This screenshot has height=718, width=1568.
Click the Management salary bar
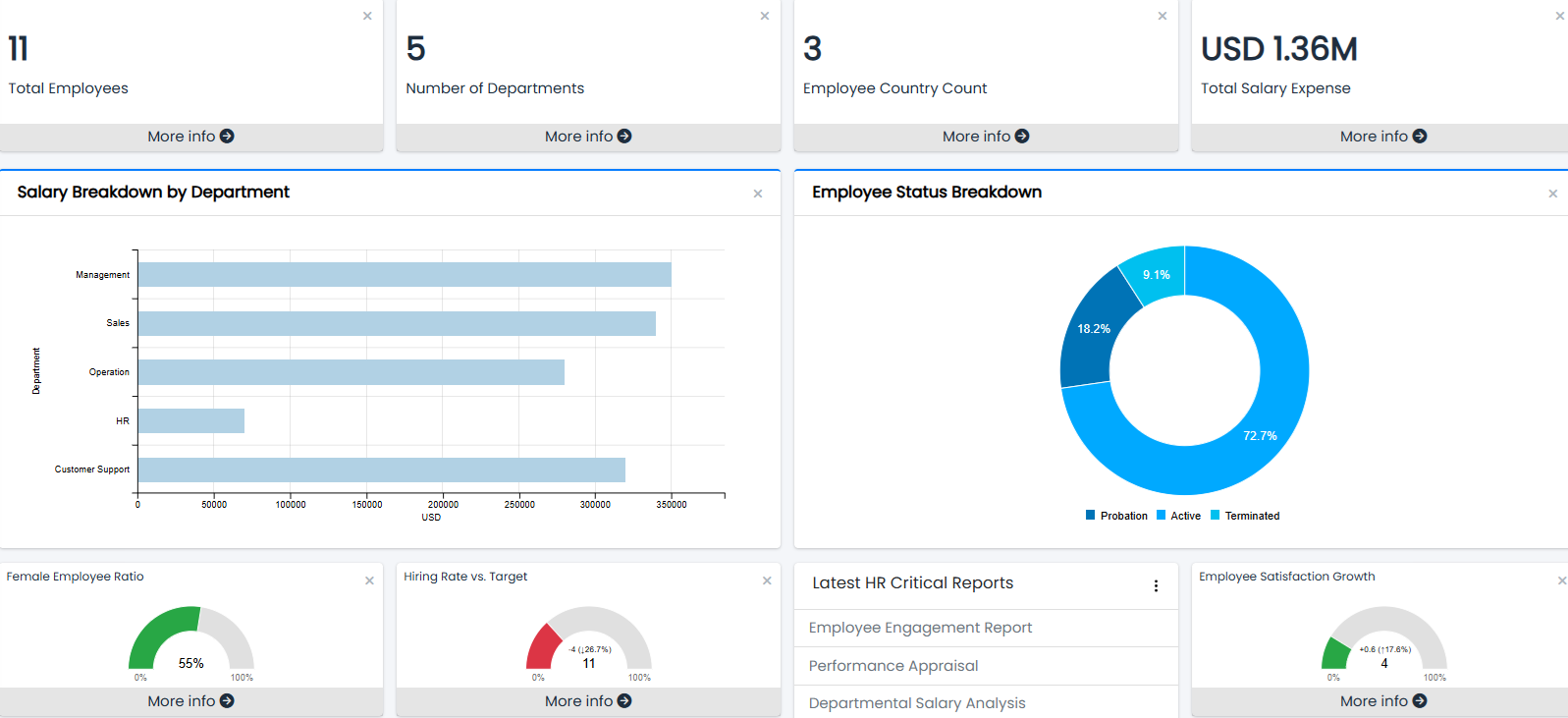tap(405, 275)
